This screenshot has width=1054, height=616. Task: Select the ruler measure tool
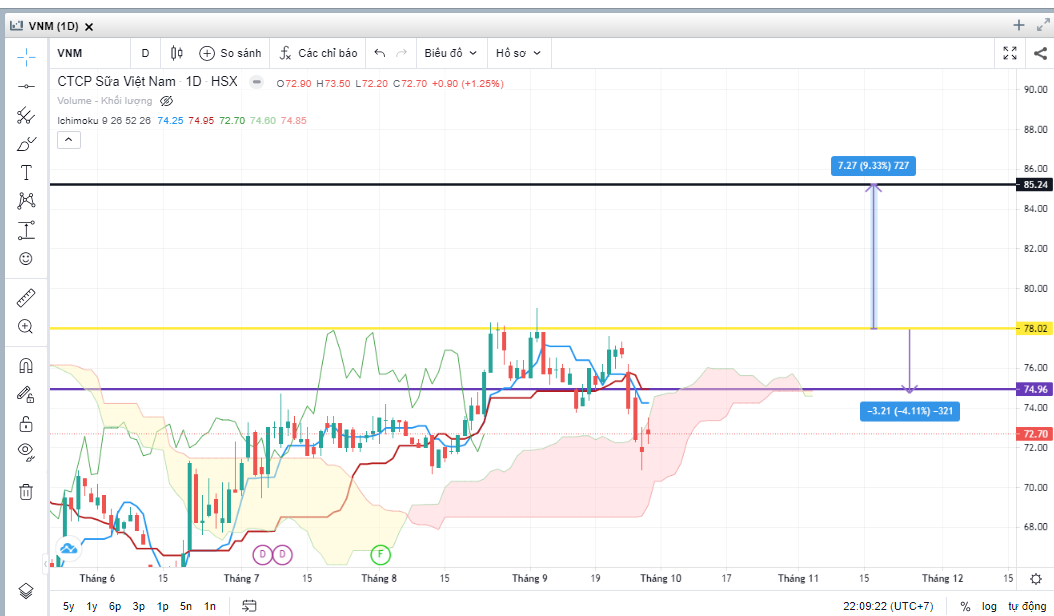coord(26,298)
